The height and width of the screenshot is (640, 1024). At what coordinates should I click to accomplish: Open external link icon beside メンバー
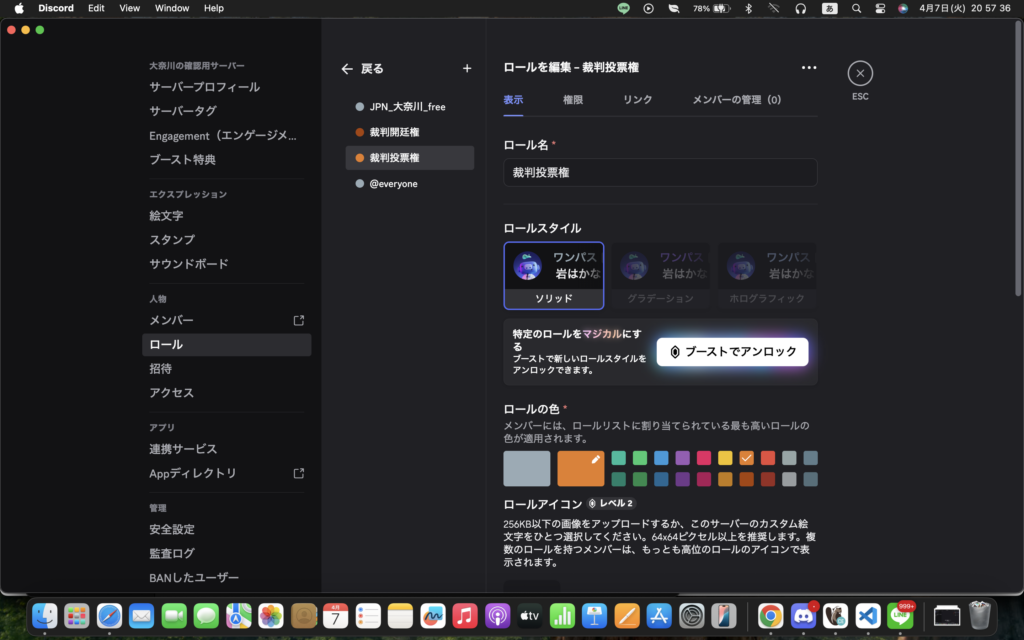[298, 320]
